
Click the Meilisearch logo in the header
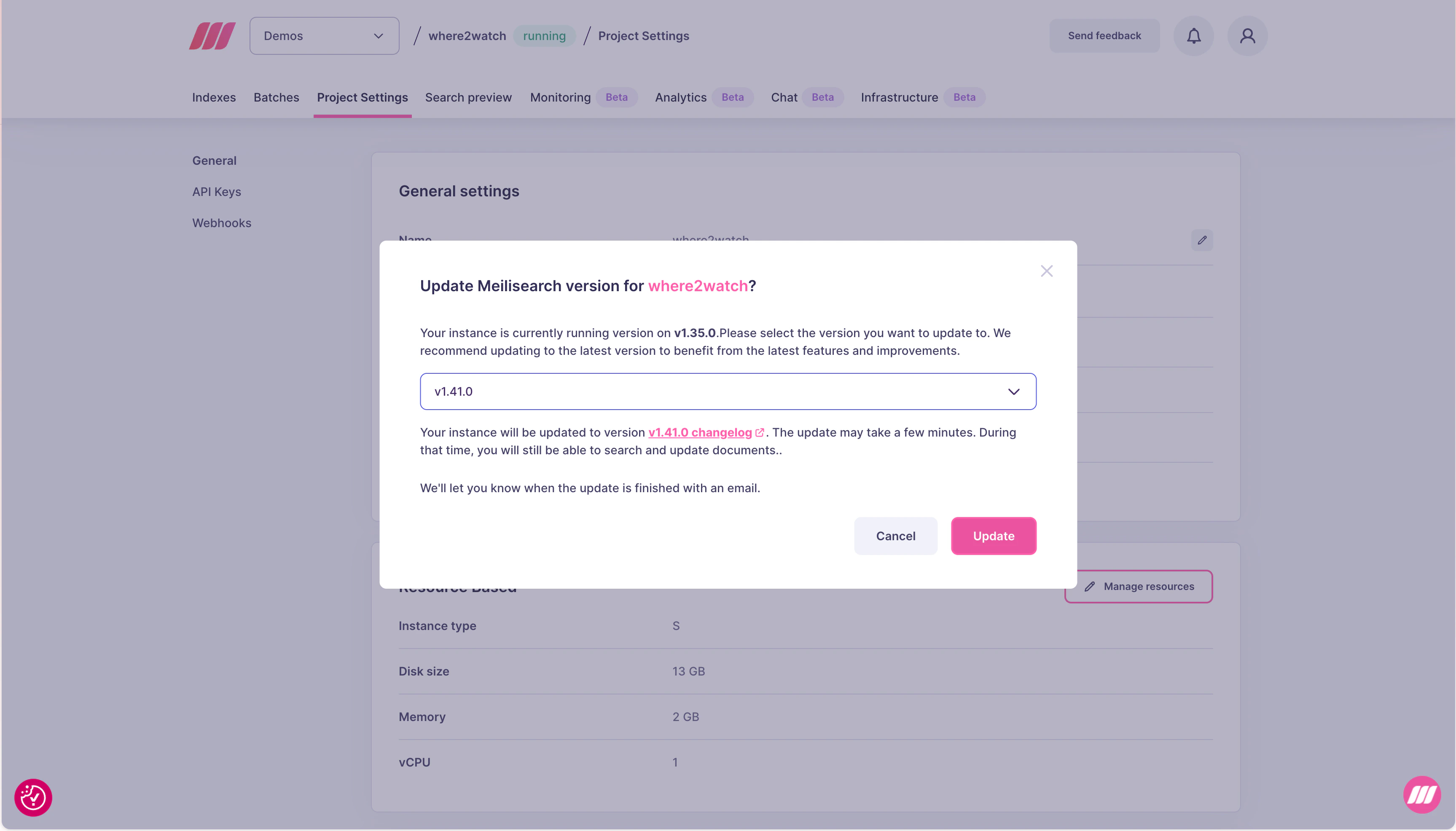point(212,35)
